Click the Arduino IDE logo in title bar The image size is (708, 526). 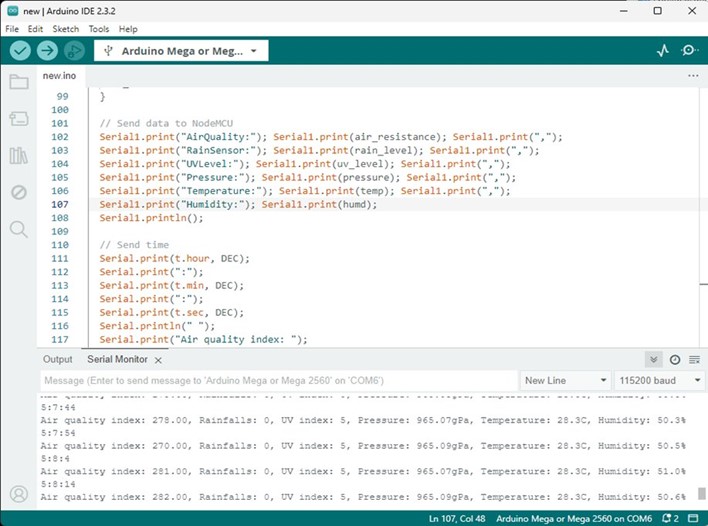point(13,11)
